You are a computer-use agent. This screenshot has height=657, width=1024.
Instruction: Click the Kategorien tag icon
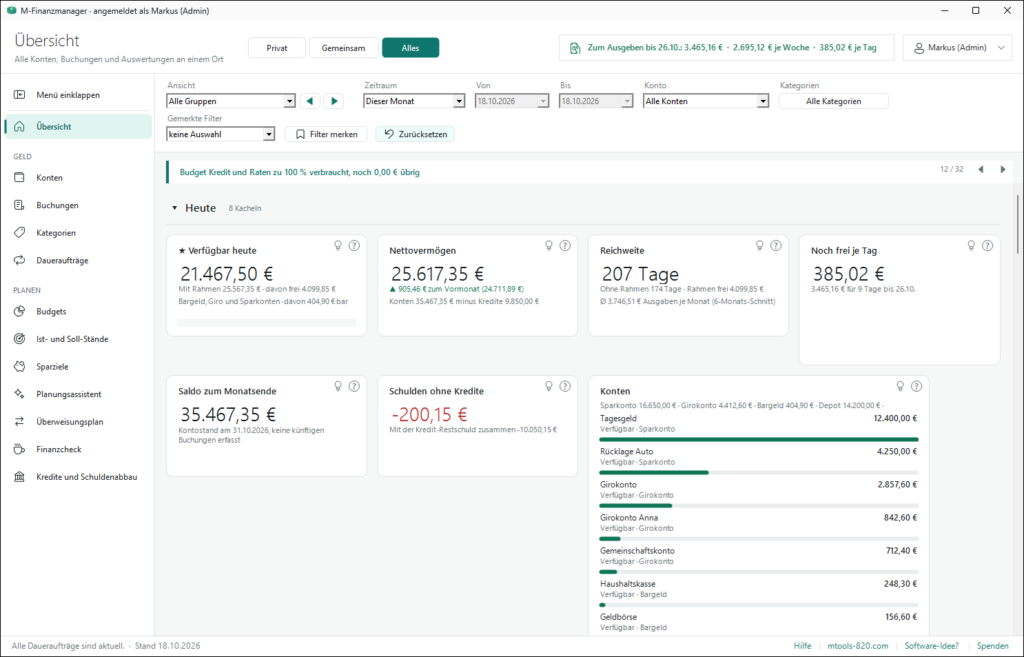[20, 232]
